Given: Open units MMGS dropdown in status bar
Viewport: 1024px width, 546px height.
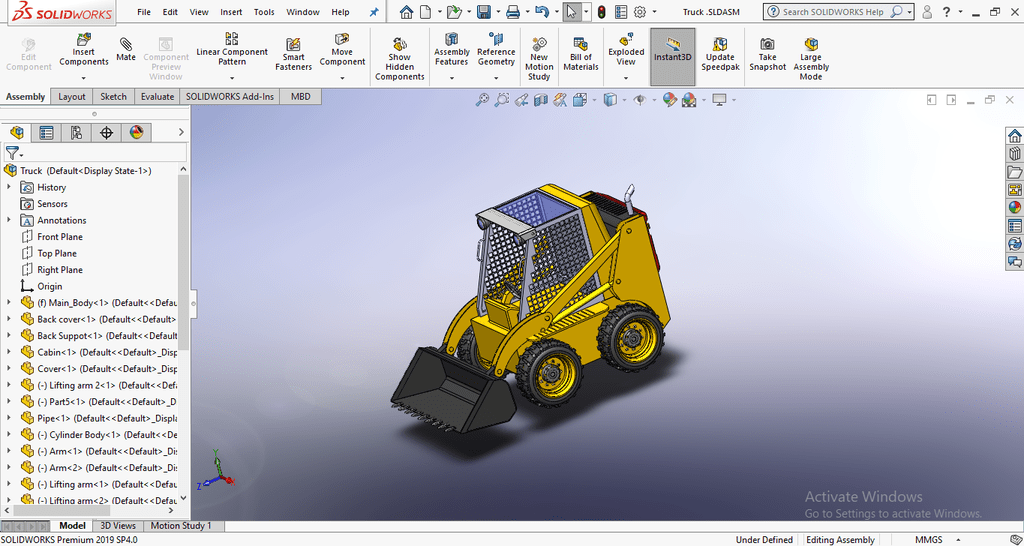Looking at the screenshot, I should click(x=958, y=539).
